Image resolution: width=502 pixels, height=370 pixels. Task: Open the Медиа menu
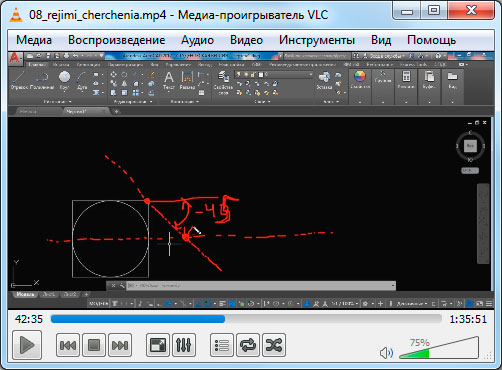click(34, 40)
